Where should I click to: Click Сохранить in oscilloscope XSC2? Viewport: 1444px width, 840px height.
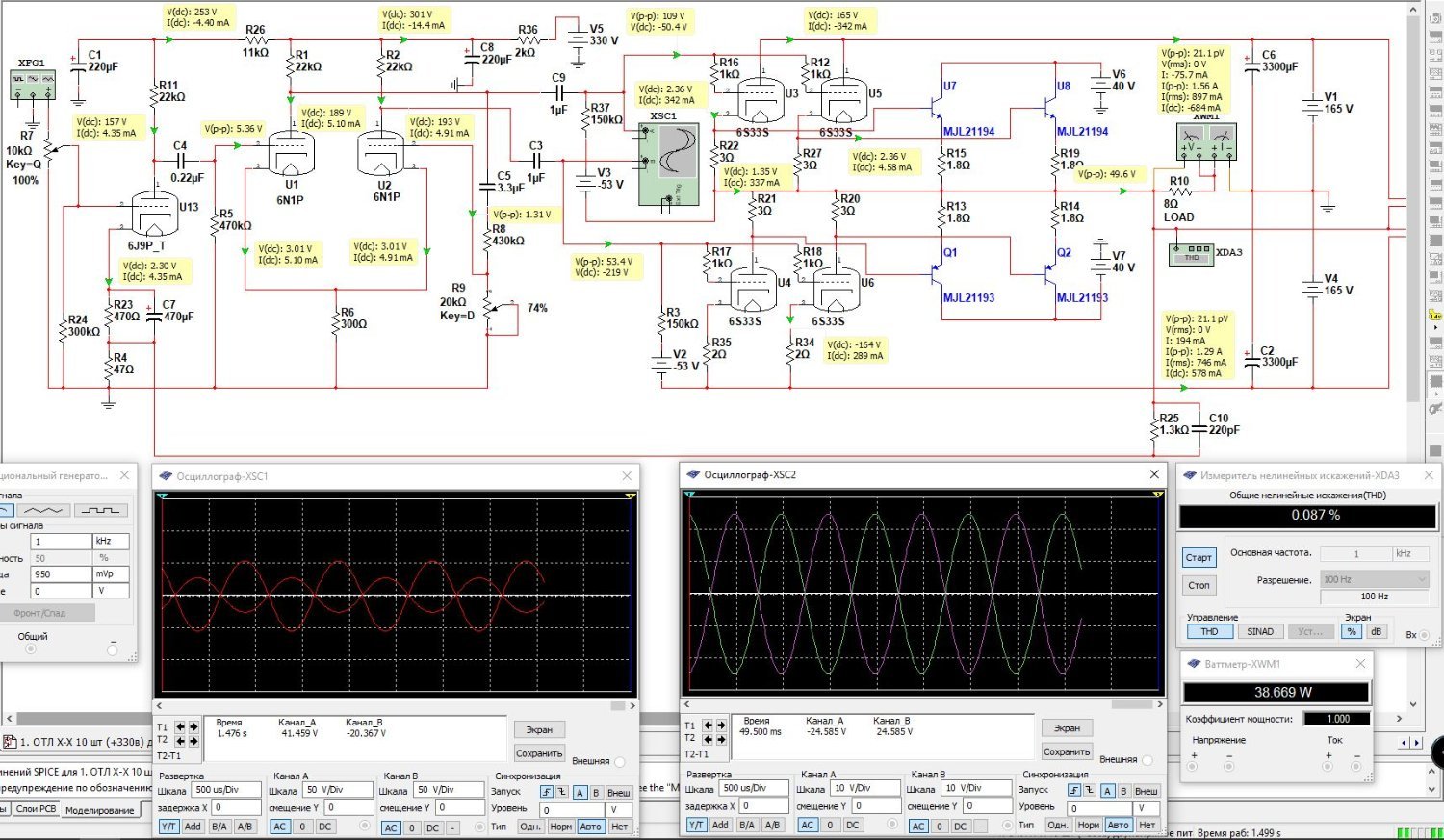pyautogui.click(x=1066, y=751)
